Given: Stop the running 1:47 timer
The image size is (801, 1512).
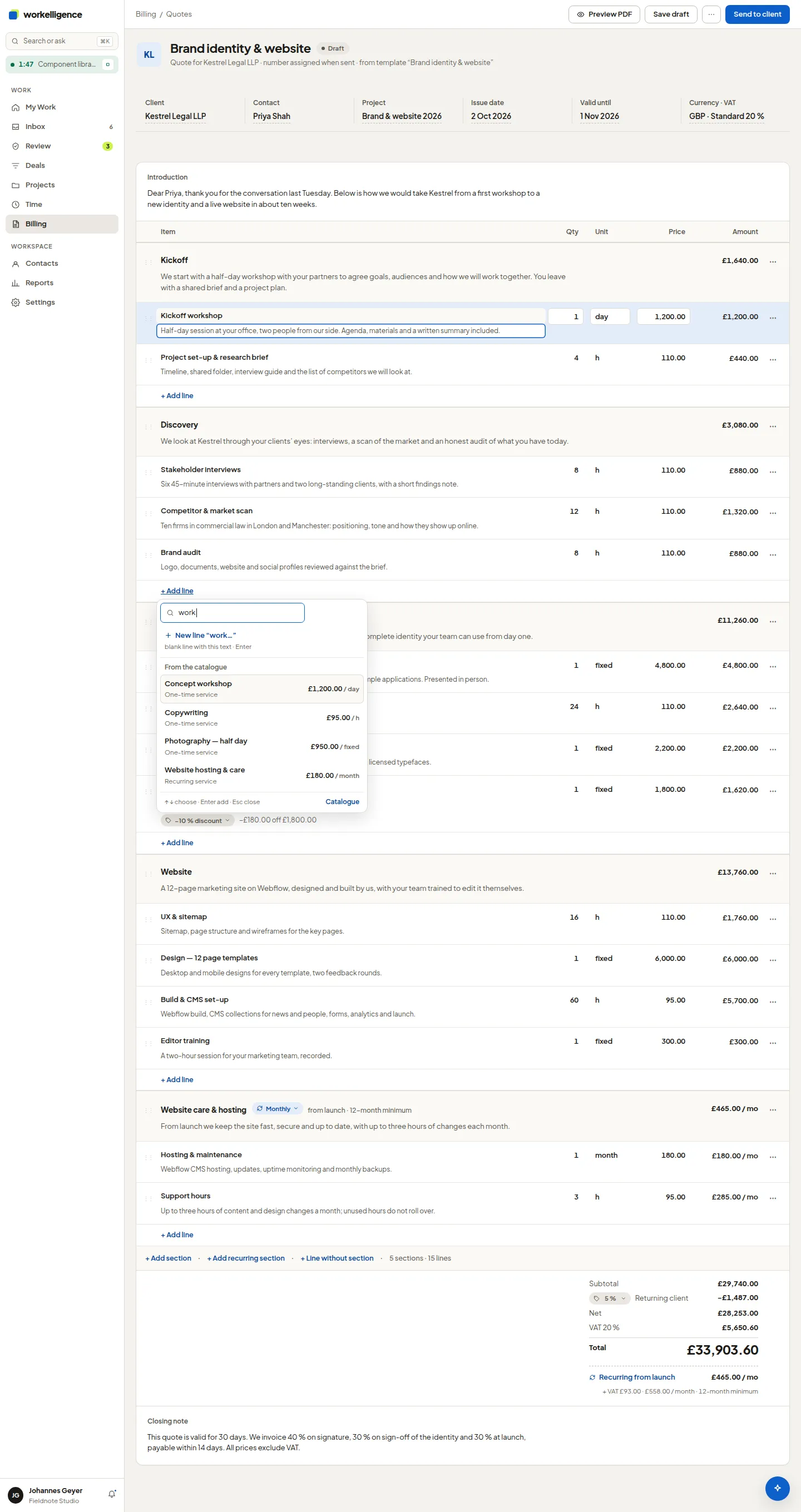Looking at the screenshot, I should pos(107,65).
